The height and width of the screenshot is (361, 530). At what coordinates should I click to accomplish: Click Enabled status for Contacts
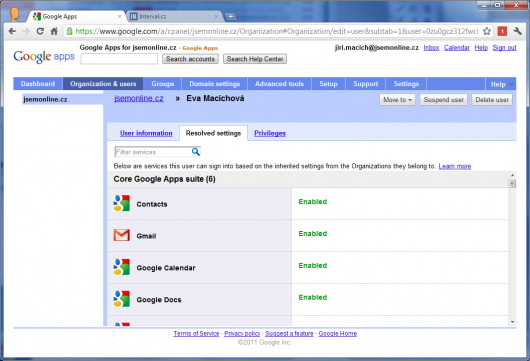pyautogui.click(x=313, y=202)
